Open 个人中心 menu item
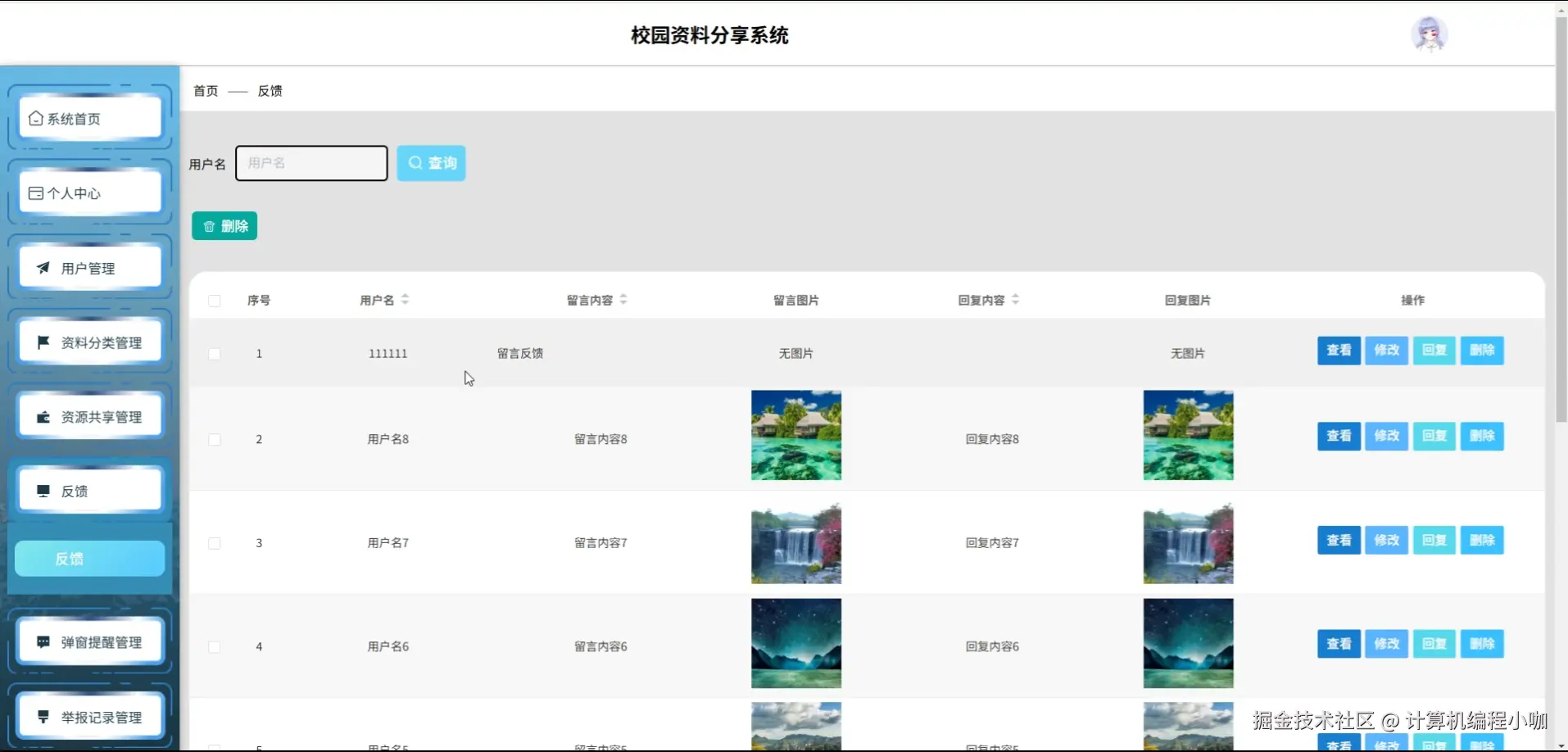Viewport: 1568px width, 752px height. (90, 193)
